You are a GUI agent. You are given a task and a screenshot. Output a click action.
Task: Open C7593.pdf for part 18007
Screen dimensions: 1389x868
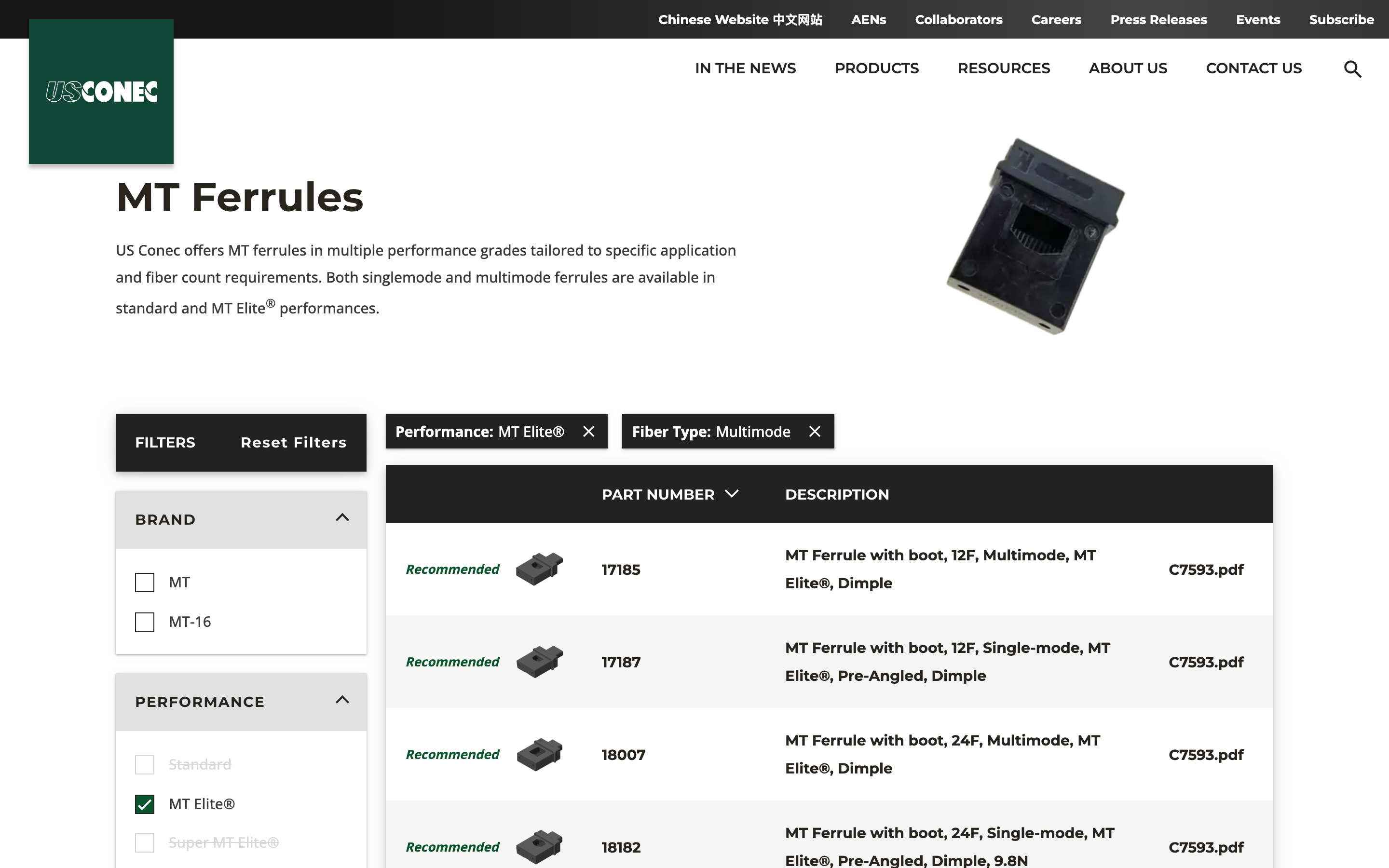click(x=1206, y=754)
